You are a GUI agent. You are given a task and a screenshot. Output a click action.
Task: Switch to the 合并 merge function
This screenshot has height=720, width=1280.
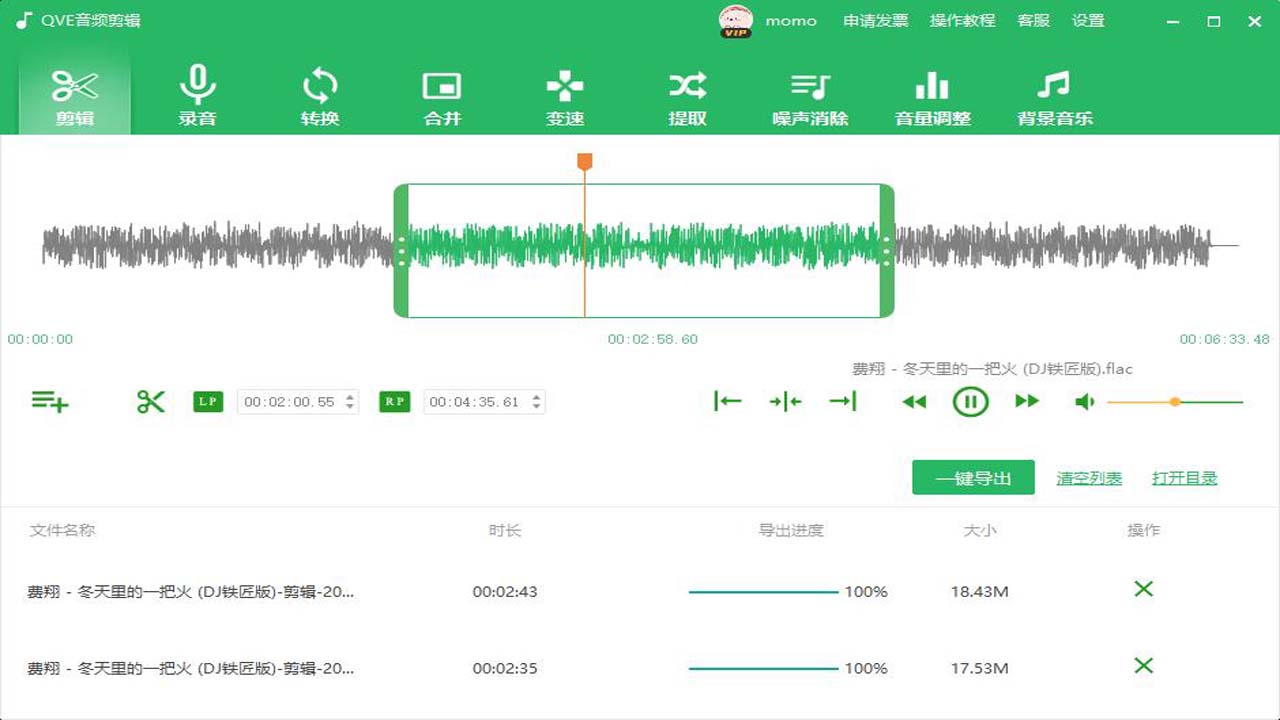point(442,95)
